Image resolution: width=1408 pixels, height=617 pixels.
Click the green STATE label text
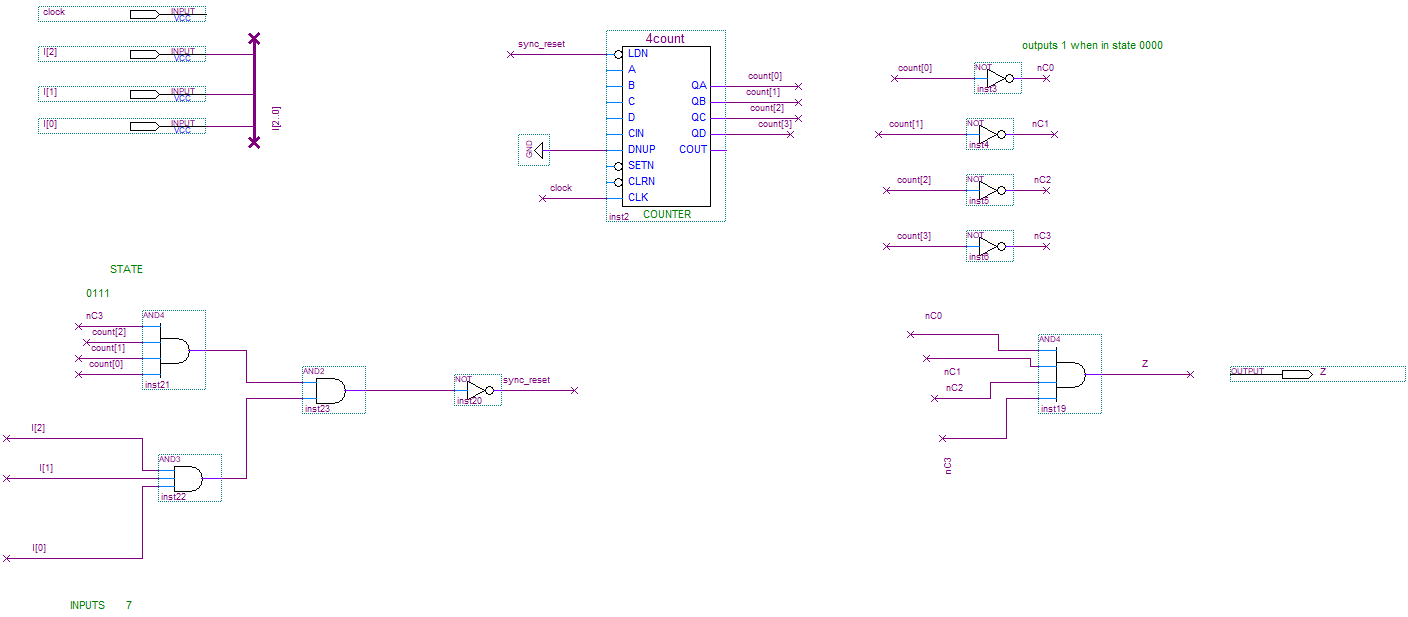tap(127, 268)
